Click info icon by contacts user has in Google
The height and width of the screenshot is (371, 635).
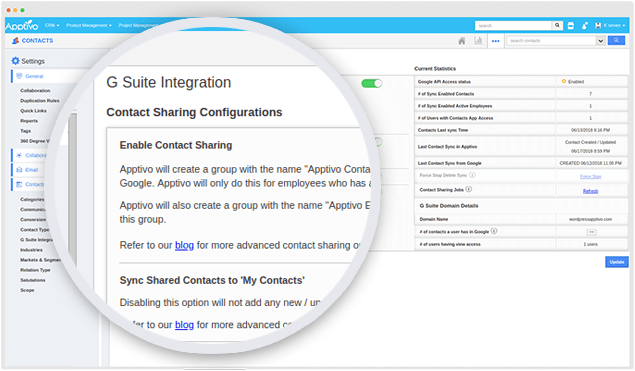(494, 231)
